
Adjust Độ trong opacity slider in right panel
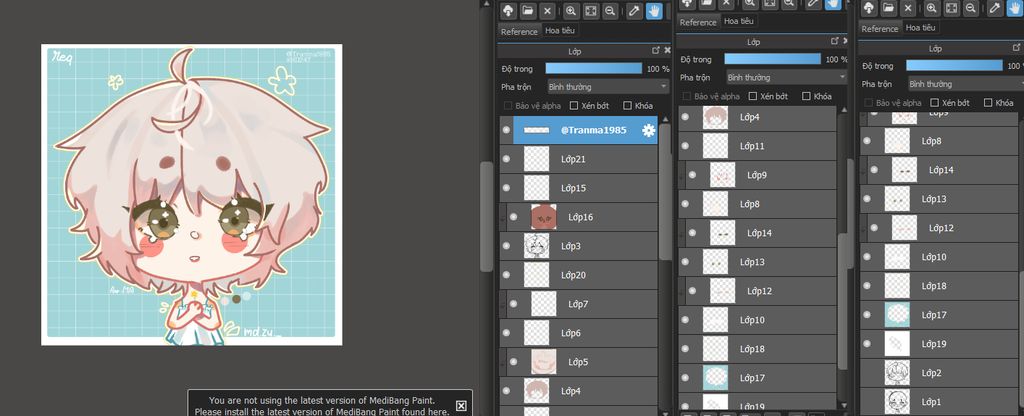point(954,65)
